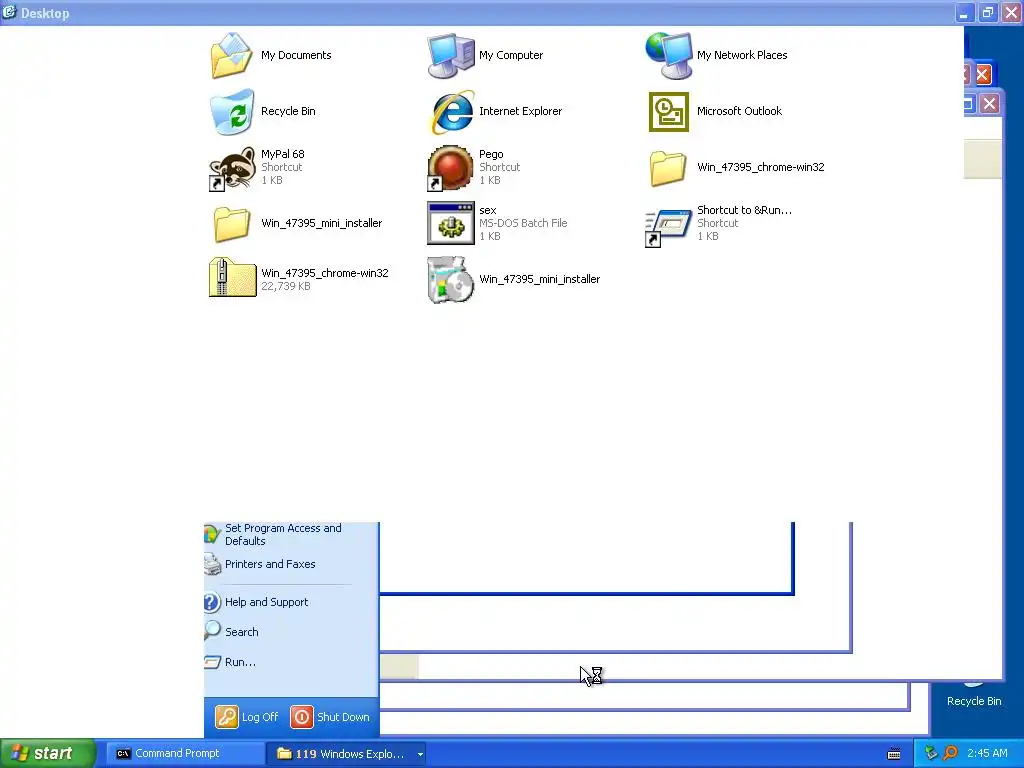Choose Search in the Start menu

point(241,632)
